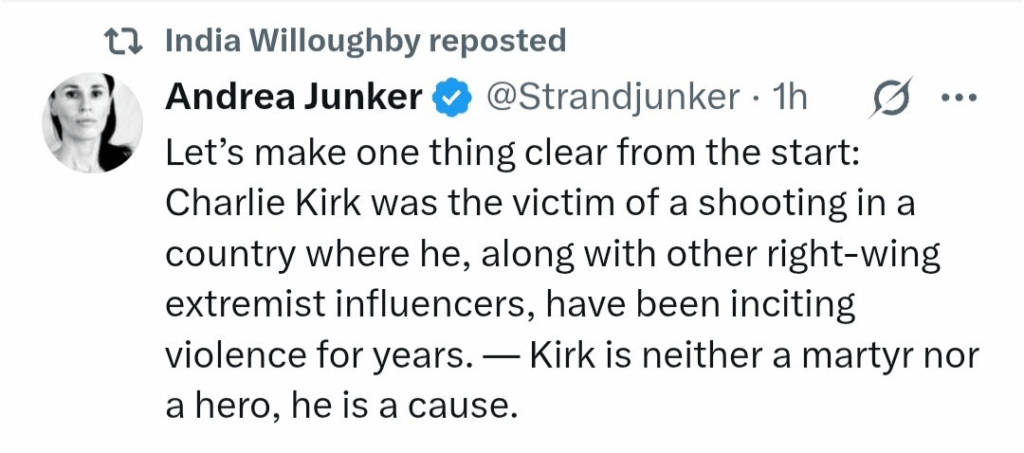This screenshot has height=453, width=1024.
Task: Click the Andrea Junker display name
Action: (295, 97)
